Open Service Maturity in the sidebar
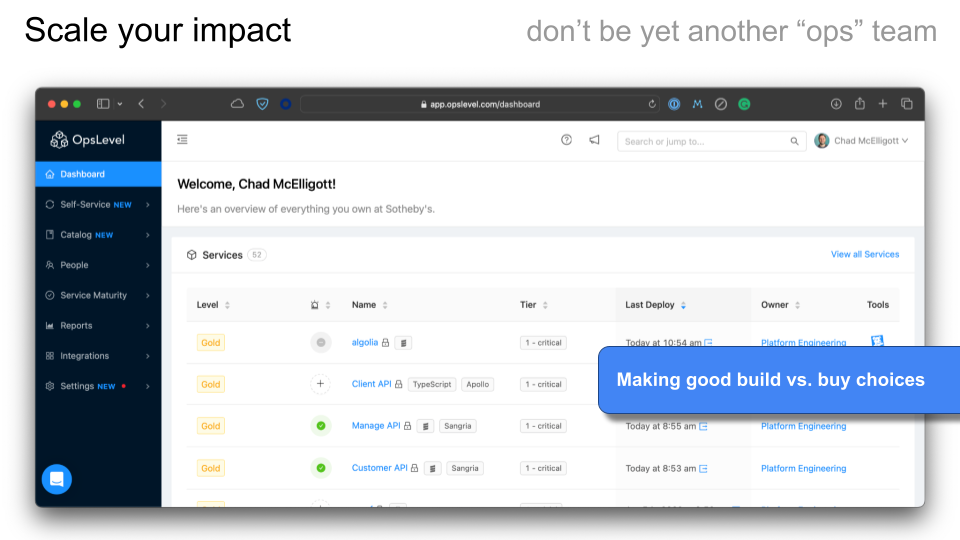960x540 pixels. (x=98, y=295)
